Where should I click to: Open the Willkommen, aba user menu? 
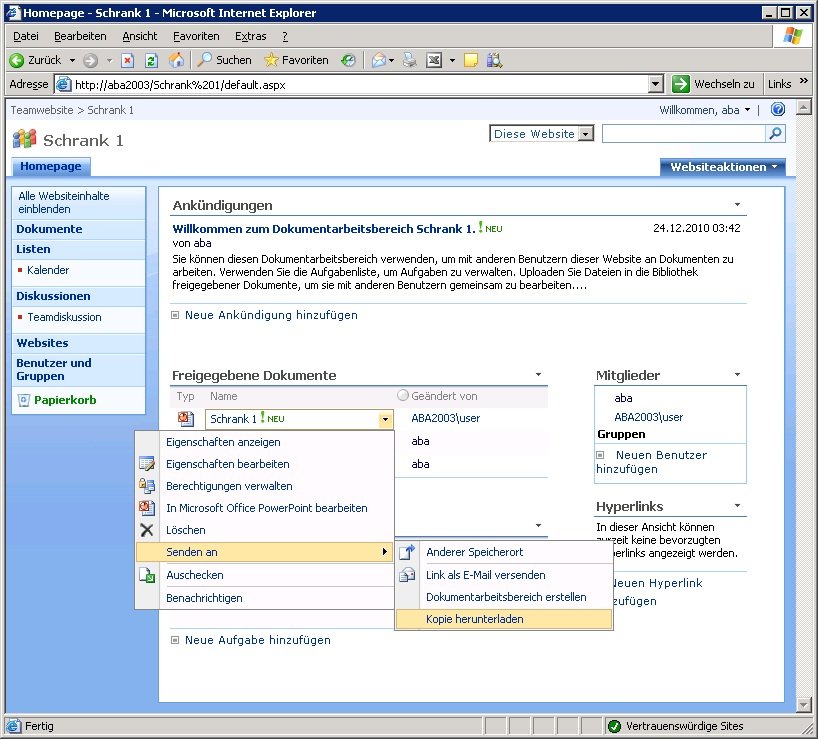(705, 110)
